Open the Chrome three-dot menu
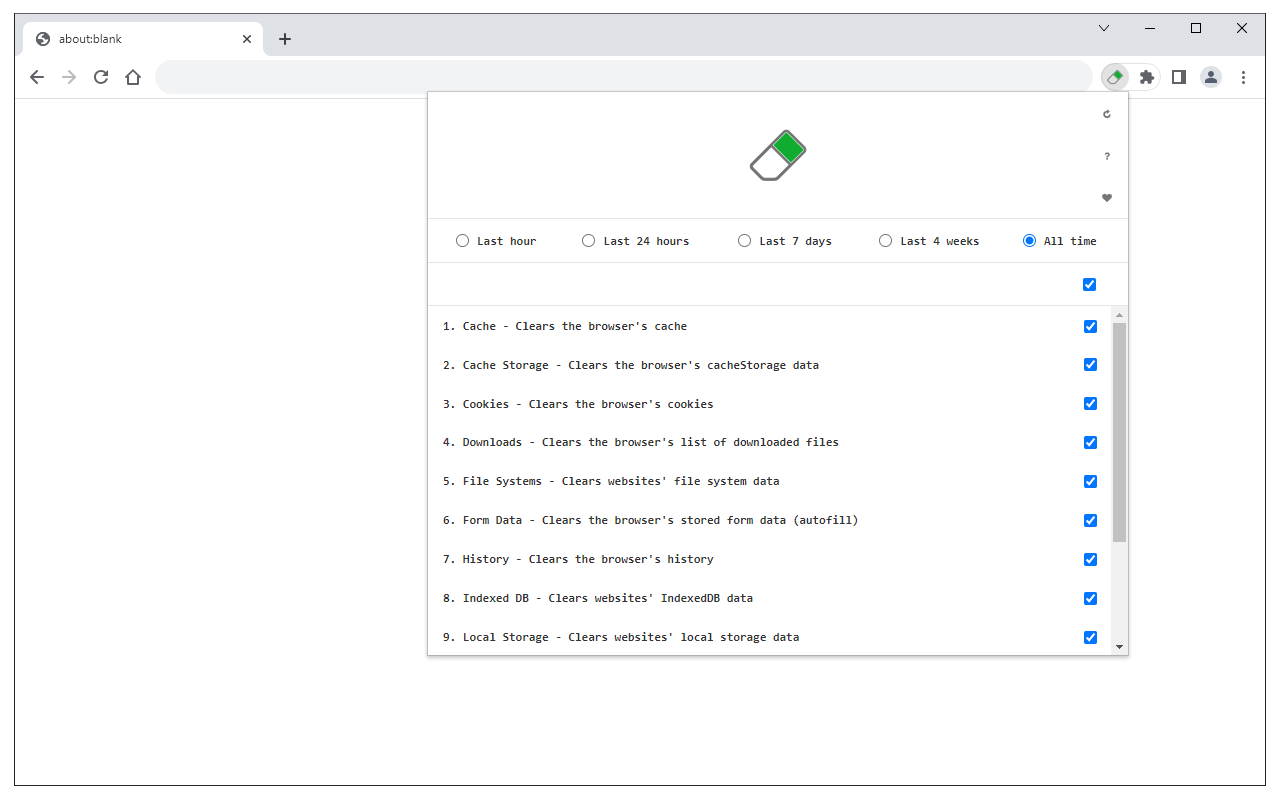 [1244, 77]
